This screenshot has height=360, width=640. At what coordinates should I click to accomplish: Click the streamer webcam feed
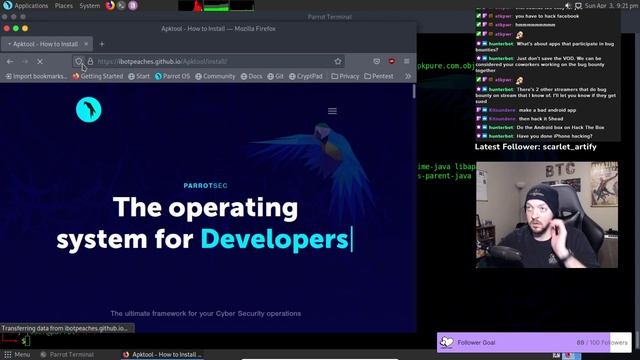tap(547, 215)
